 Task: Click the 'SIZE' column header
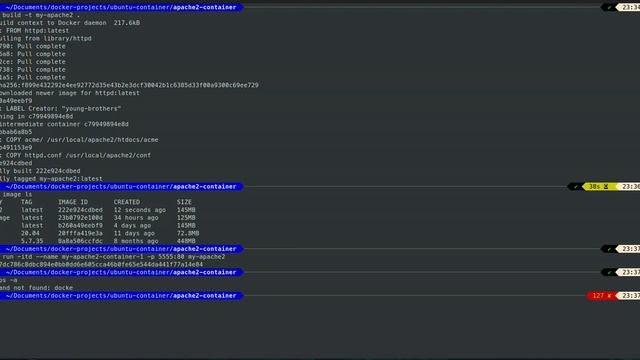(x=184, y=202)
